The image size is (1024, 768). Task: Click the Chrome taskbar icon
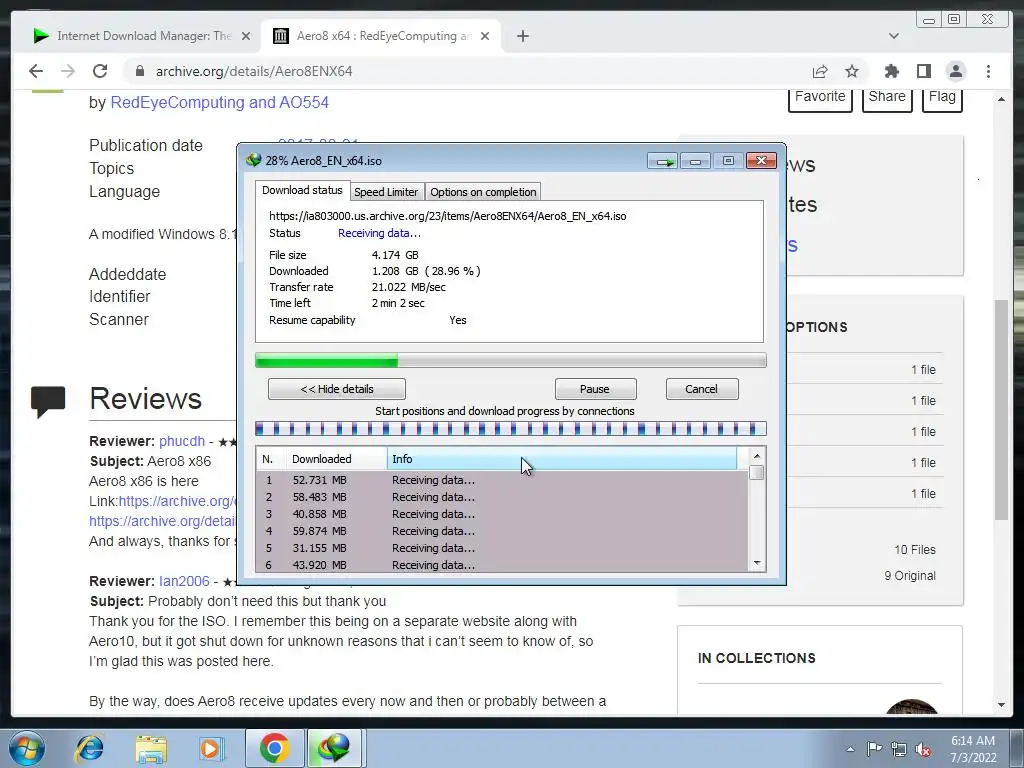tap(275, 748)
